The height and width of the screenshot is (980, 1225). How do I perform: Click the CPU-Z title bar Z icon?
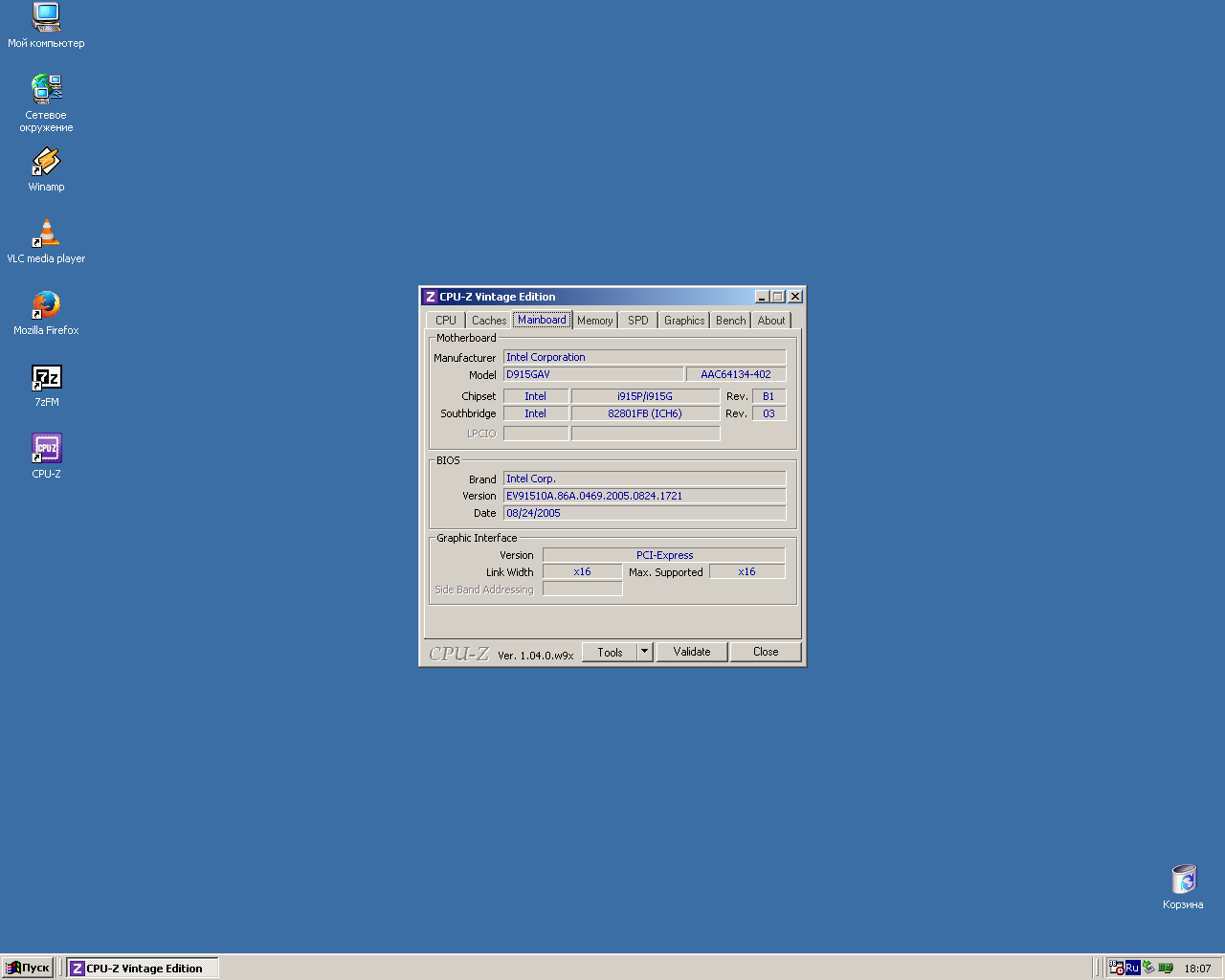[431, 297]
